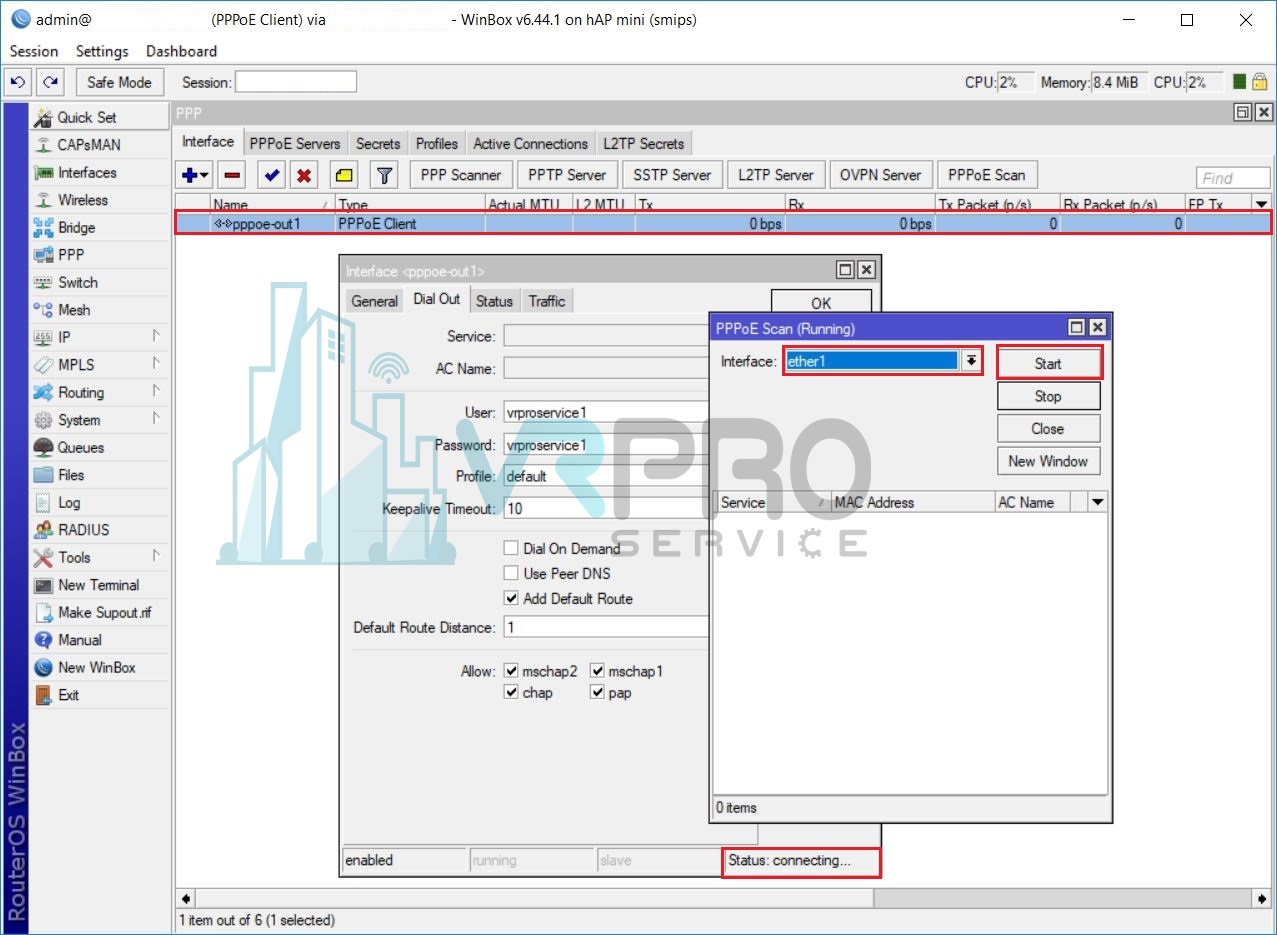Open the Session menu
Screen dimensions: 1277x935
tap(34, 51)
